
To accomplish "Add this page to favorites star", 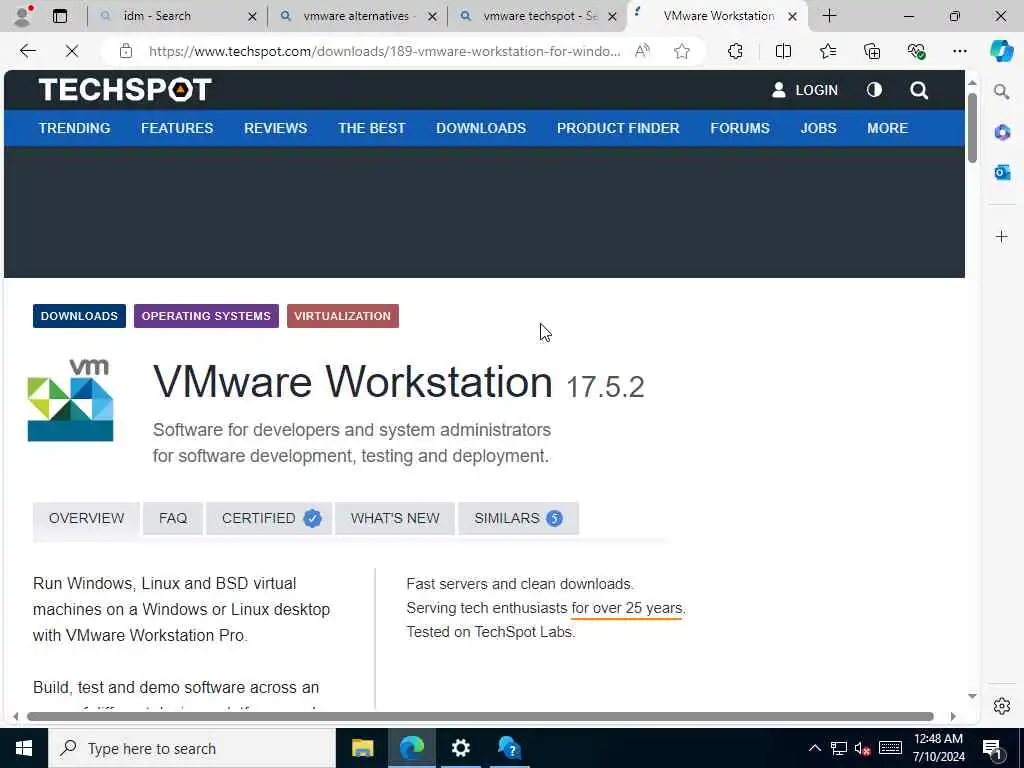I will (682, 51).
